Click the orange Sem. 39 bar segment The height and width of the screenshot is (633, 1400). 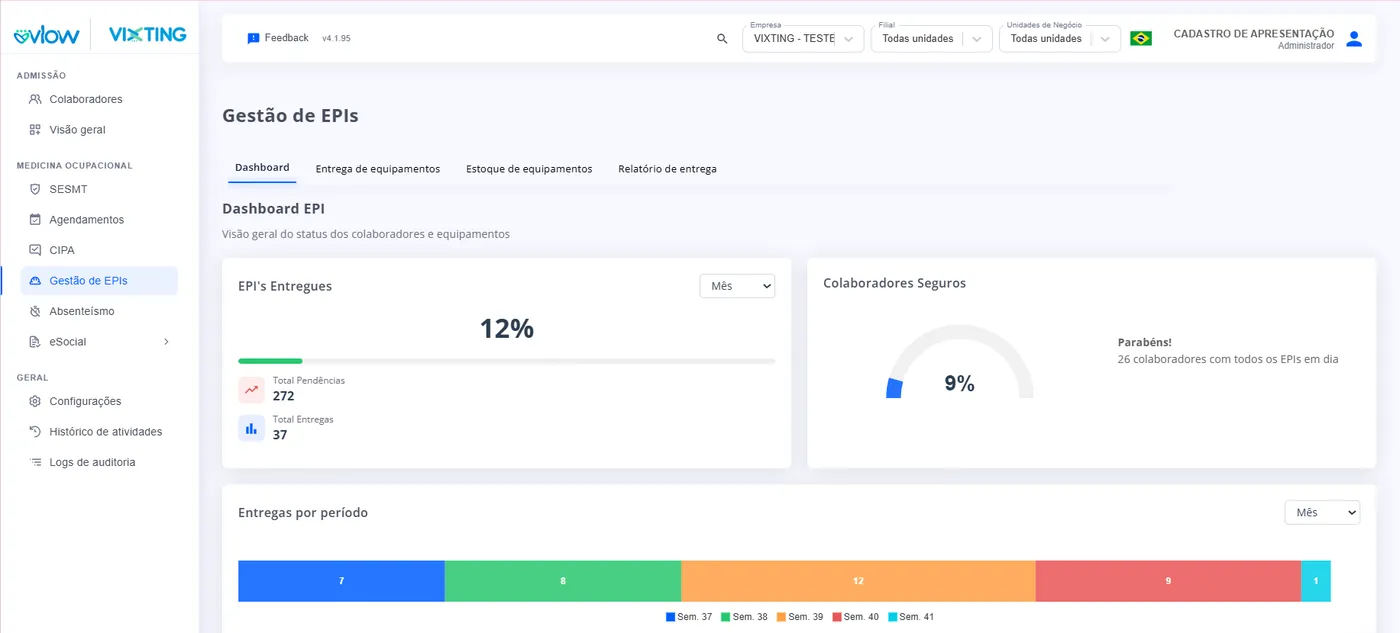coord(858,581)
